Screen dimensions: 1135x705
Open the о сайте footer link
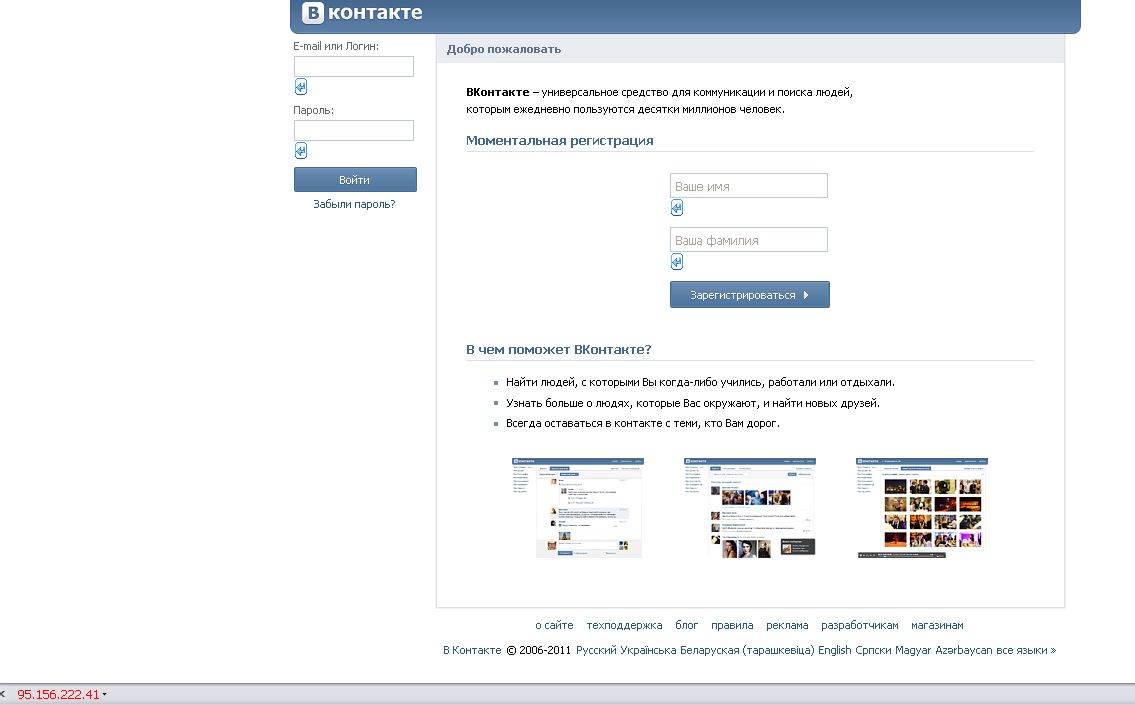554,625
